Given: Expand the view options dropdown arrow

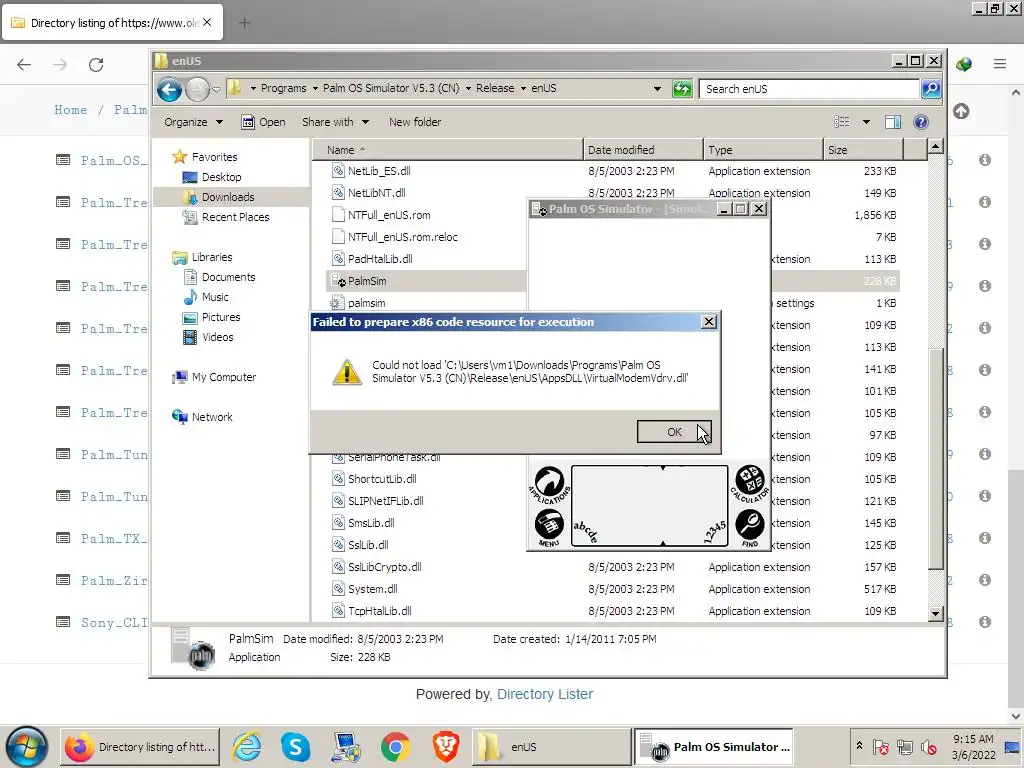Looking at the screenshot, I should (x=866, y=122).
